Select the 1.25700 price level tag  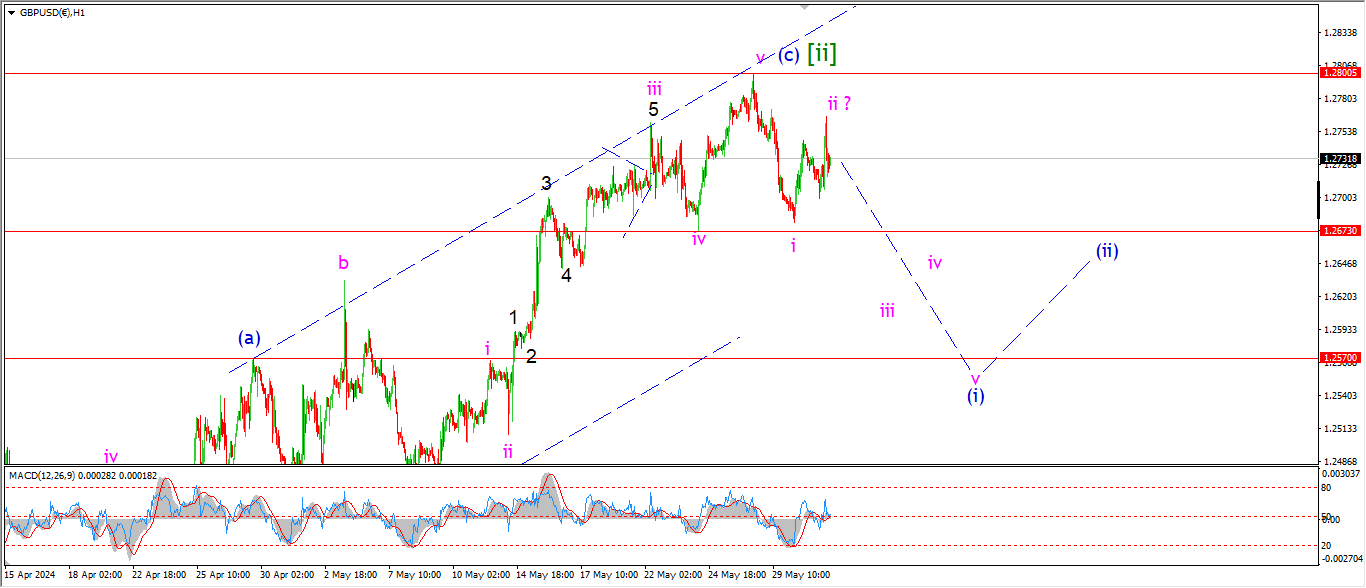click(1340, 358)
